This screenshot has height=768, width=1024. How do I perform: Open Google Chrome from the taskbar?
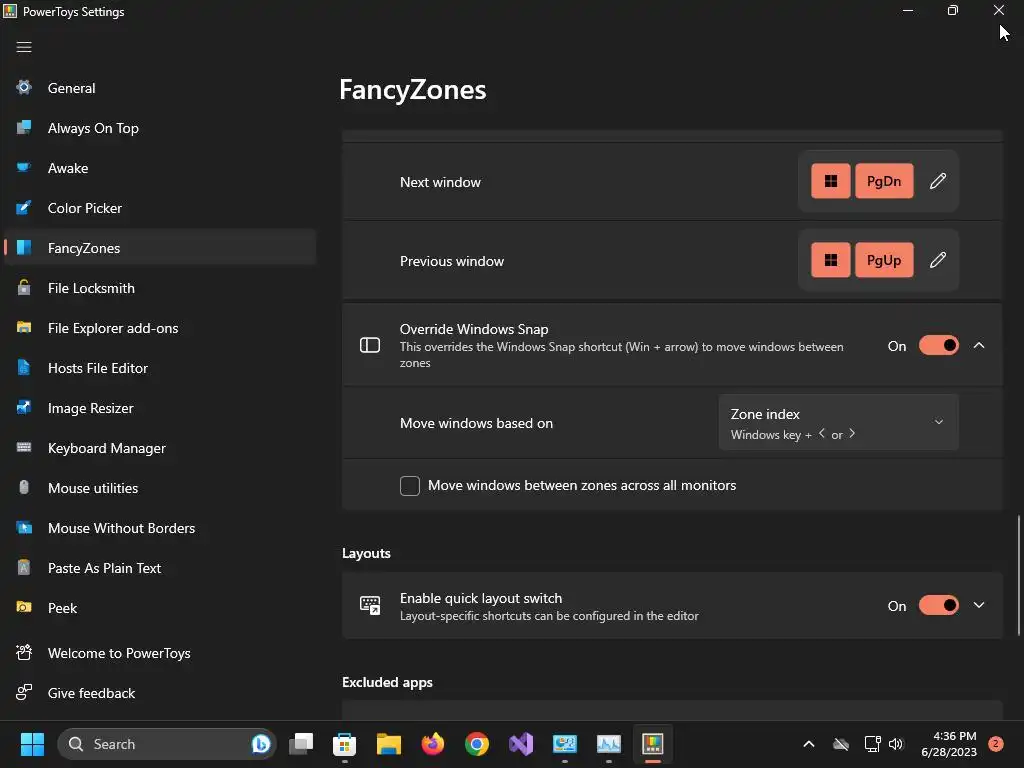(477, 744)
